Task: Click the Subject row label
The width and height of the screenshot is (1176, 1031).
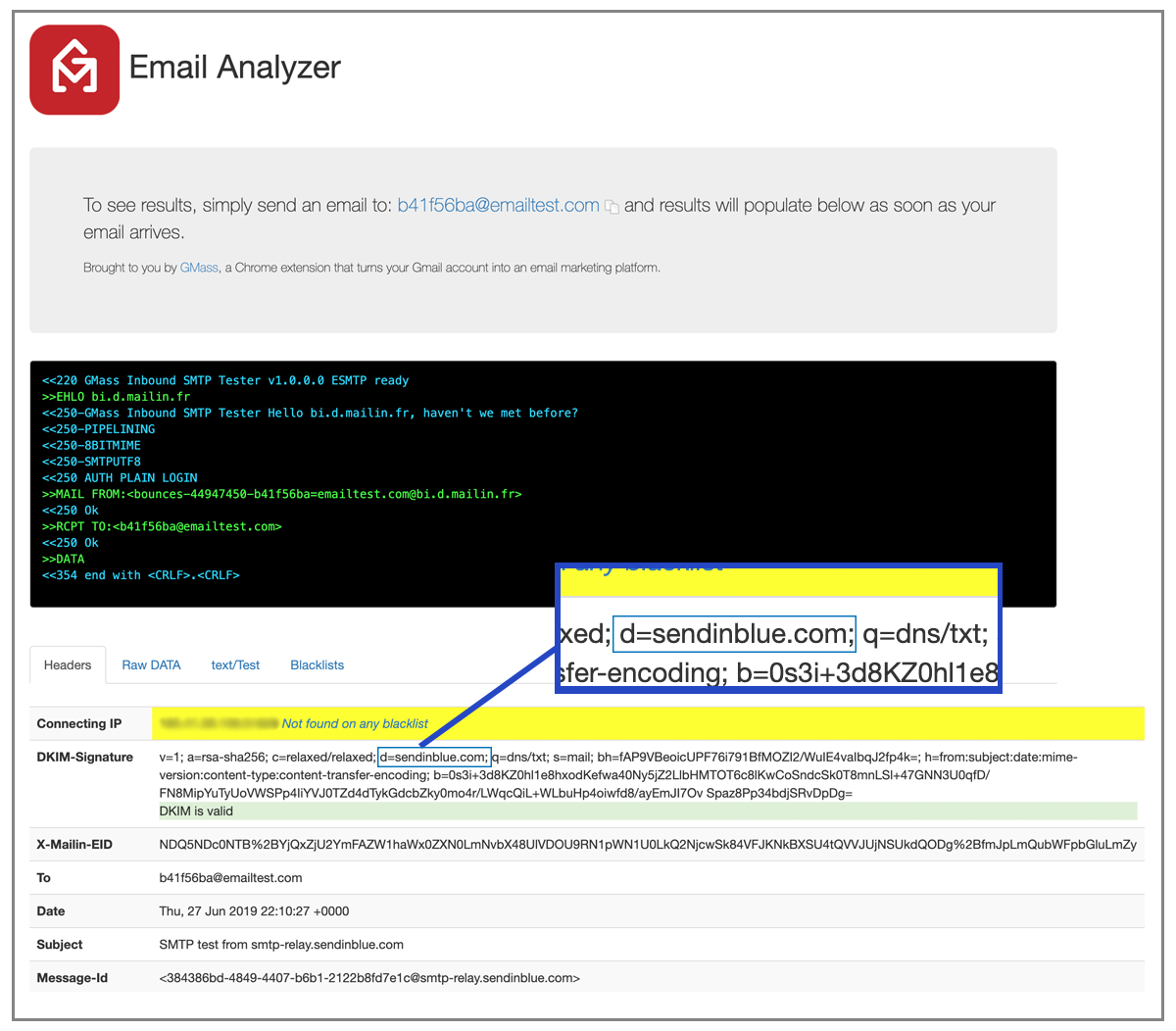Action: pos(60,944)
